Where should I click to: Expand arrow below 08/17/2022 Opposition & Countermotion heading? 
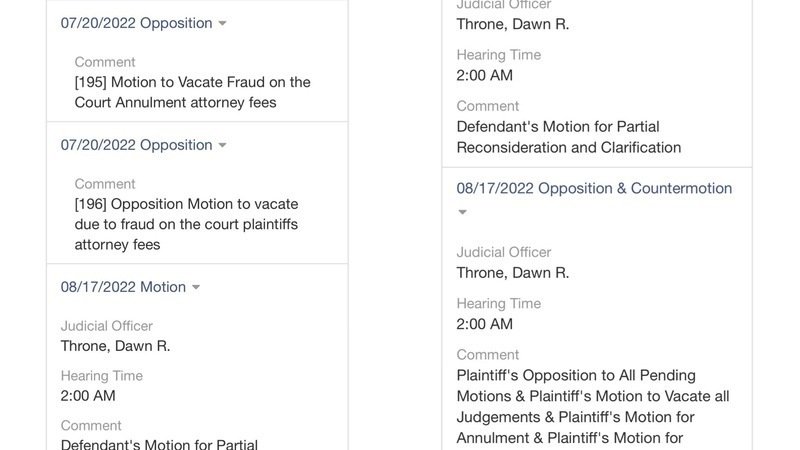click(462, 212)
